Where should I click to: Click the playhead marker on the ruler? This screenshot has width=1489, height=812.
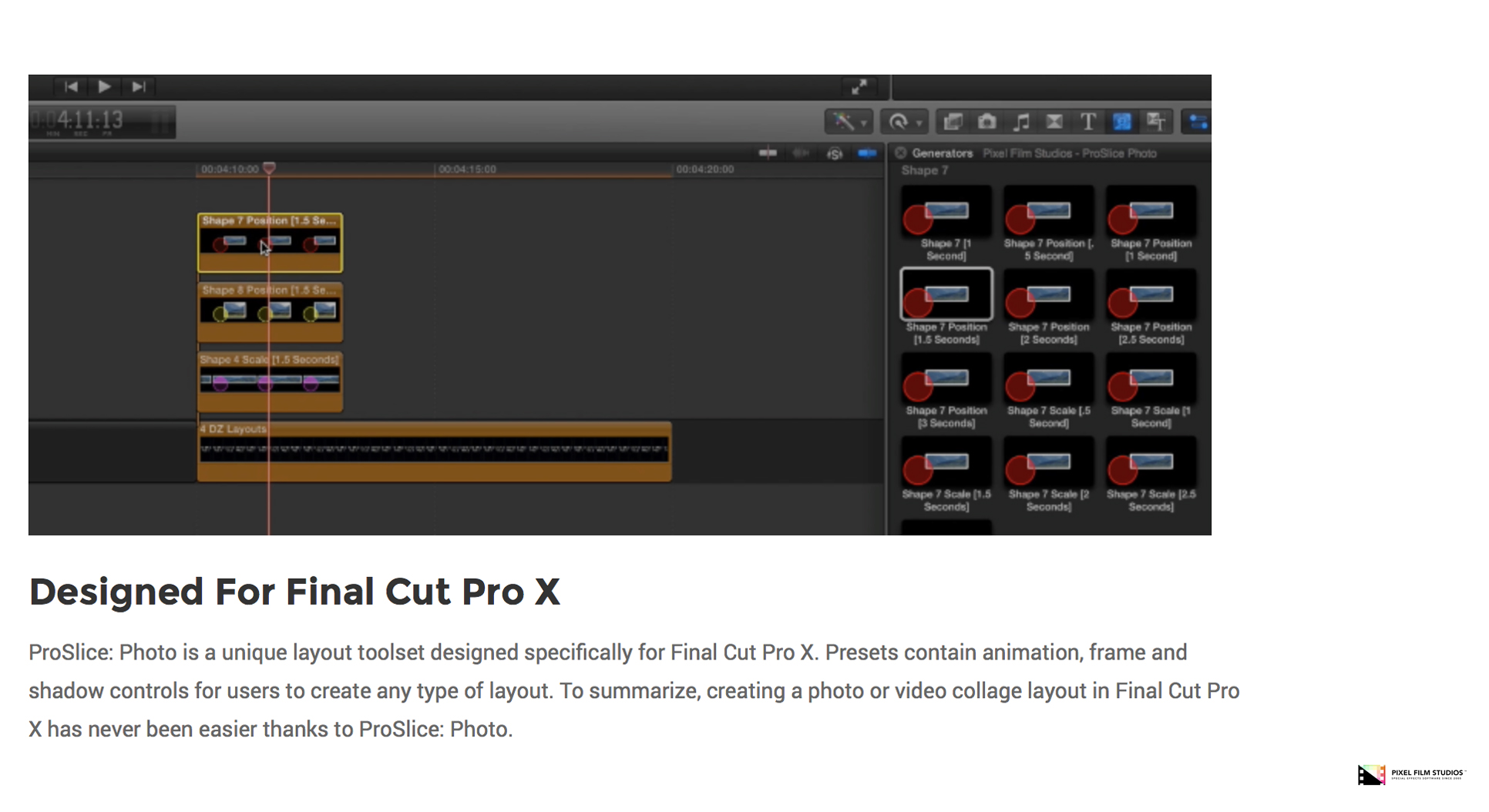pos(269,168)
